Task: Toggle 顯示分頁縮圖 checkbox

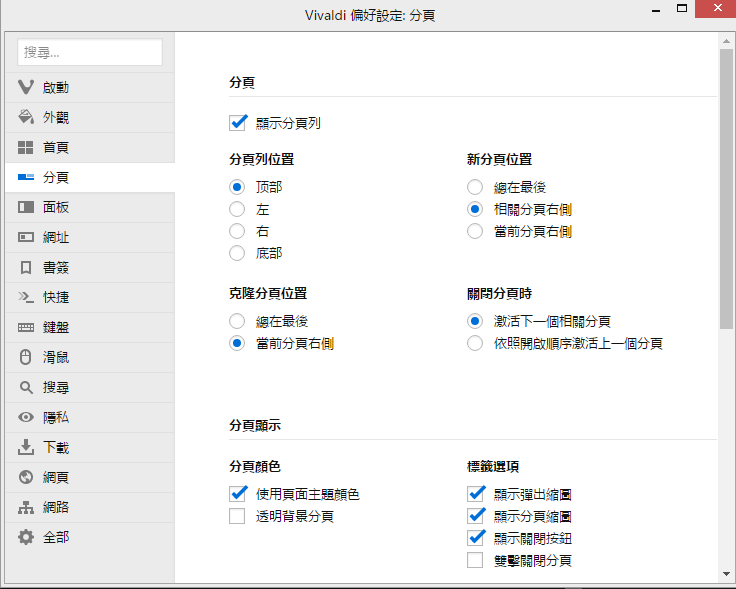Action: (x=475, y=516)
